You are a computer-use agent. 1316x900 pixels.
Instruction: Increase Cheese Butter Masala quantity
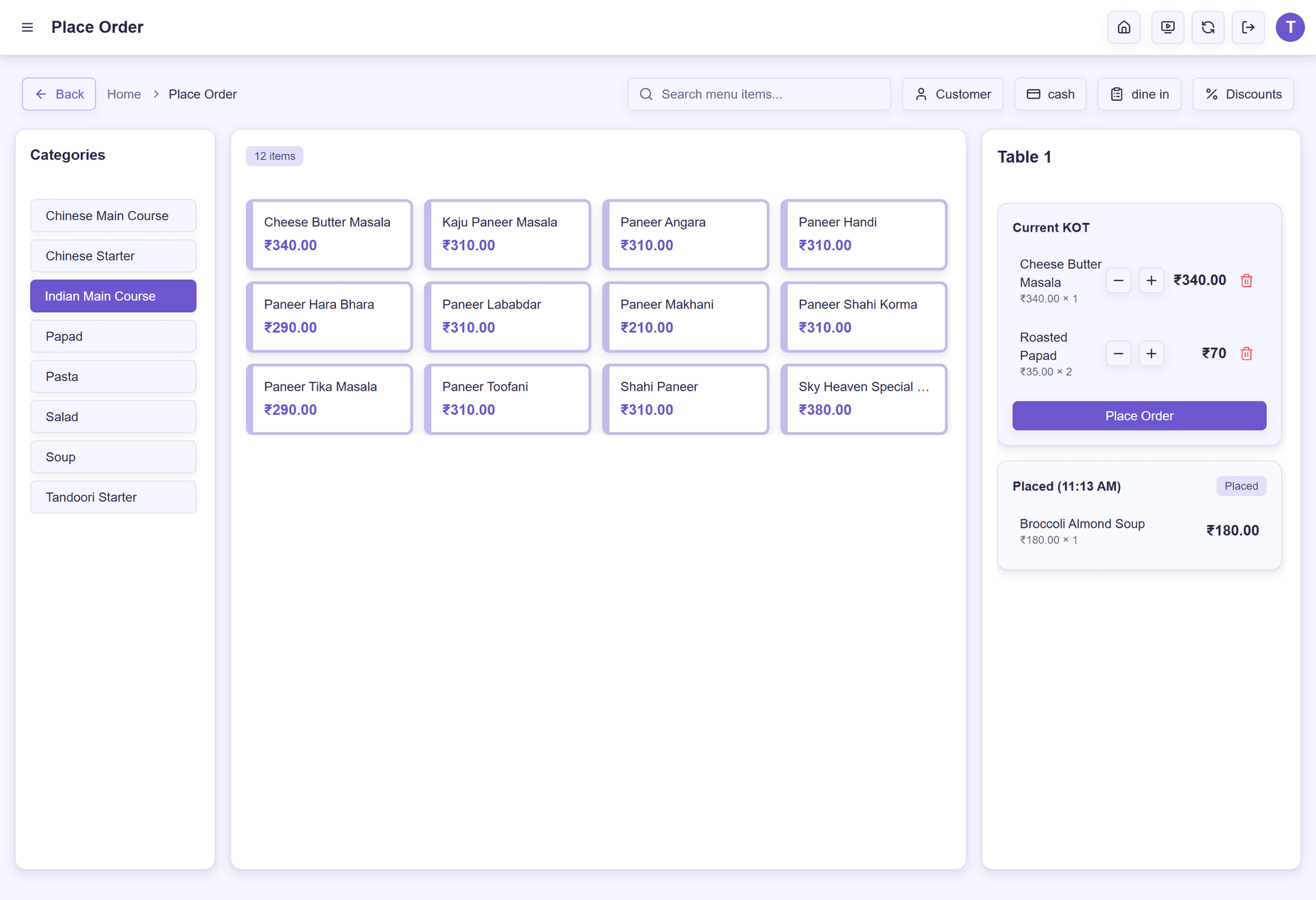[1151, 280]
